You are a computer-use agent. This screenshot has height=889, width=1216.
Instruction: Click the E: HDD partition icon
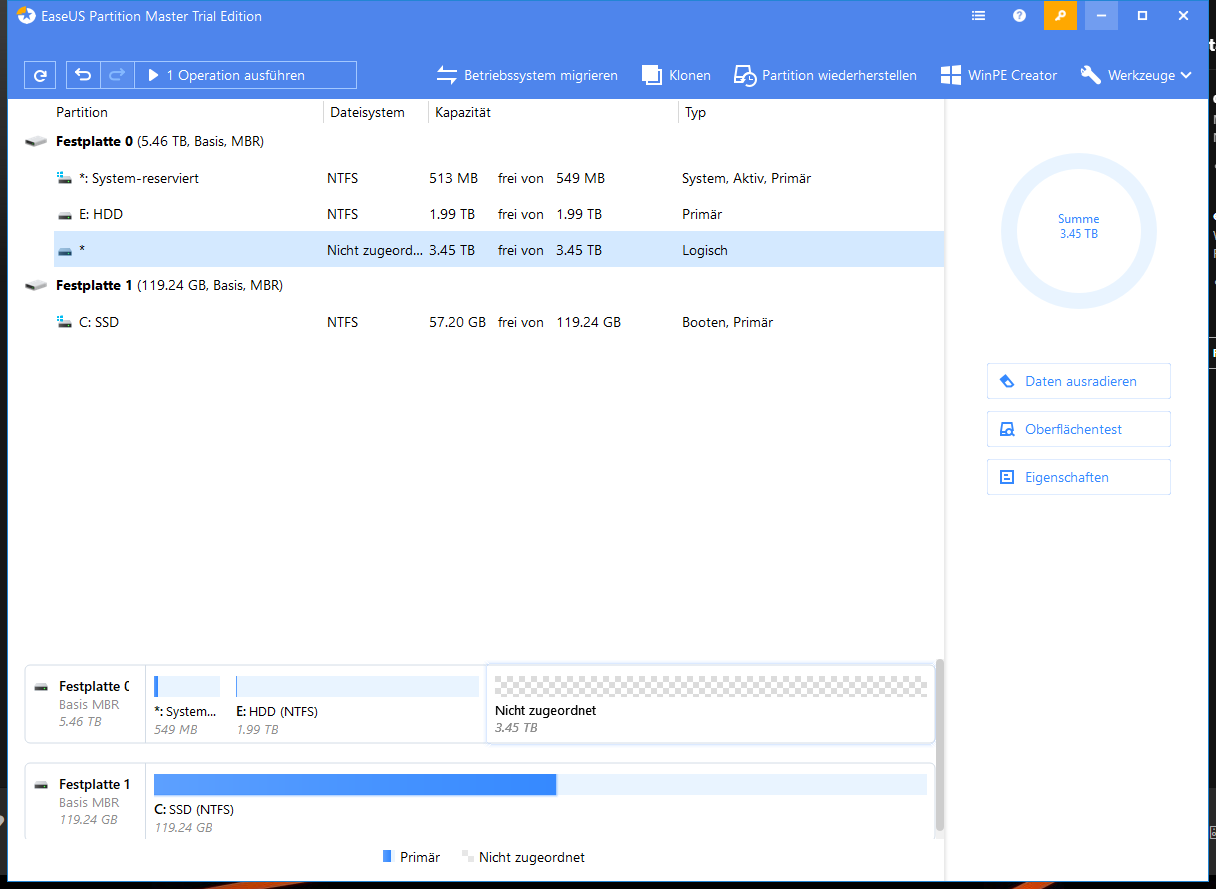pos(65,214)
